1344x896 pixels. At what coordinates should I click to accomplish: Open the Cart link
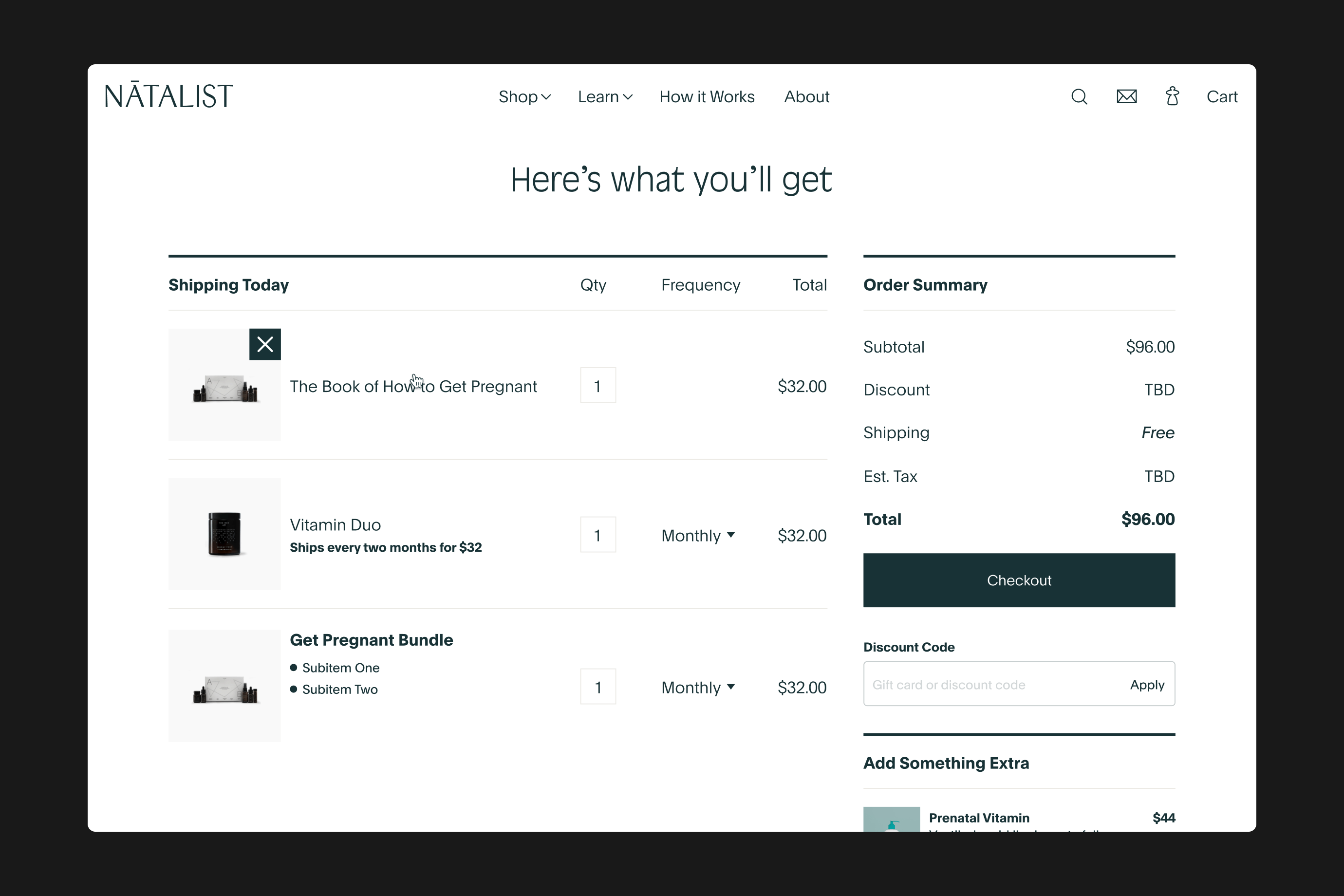pos(1222,97)
